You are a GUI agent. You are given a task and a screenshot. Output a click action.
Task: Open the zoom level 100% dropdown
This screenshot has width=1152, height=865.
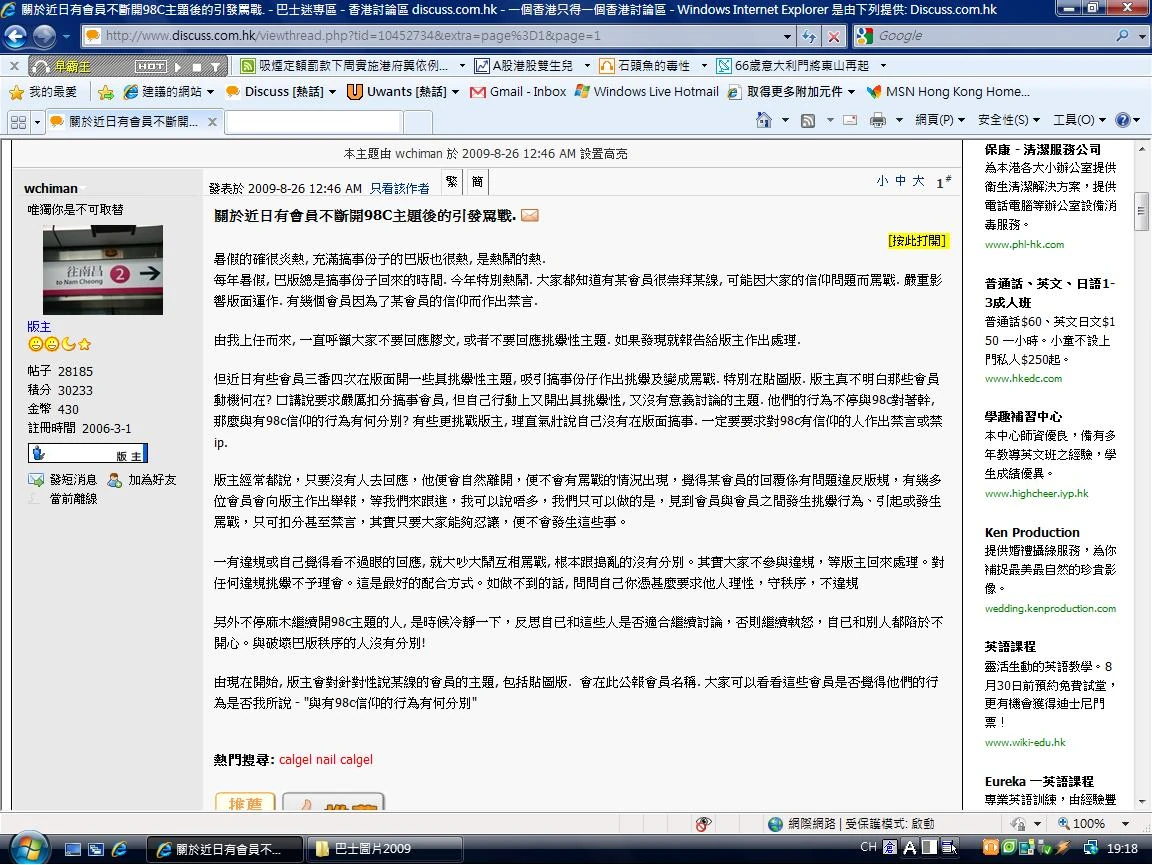point(1125,824)
